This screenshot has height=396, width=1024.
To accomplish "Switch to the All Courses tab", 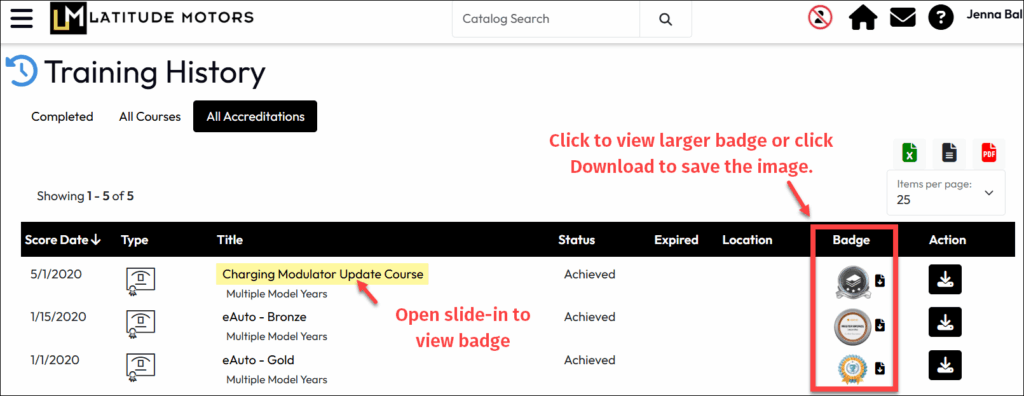I will [x=150, y=117].
